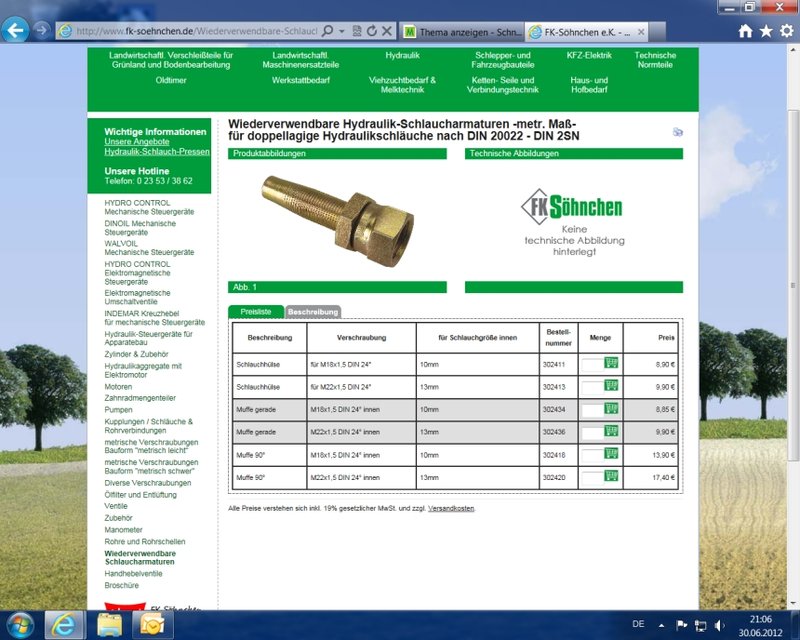The image size is (800, 640).
Task: Open Hydraulik-Schlauch-Pressen link in sidebar
Action: click(157, 152)
